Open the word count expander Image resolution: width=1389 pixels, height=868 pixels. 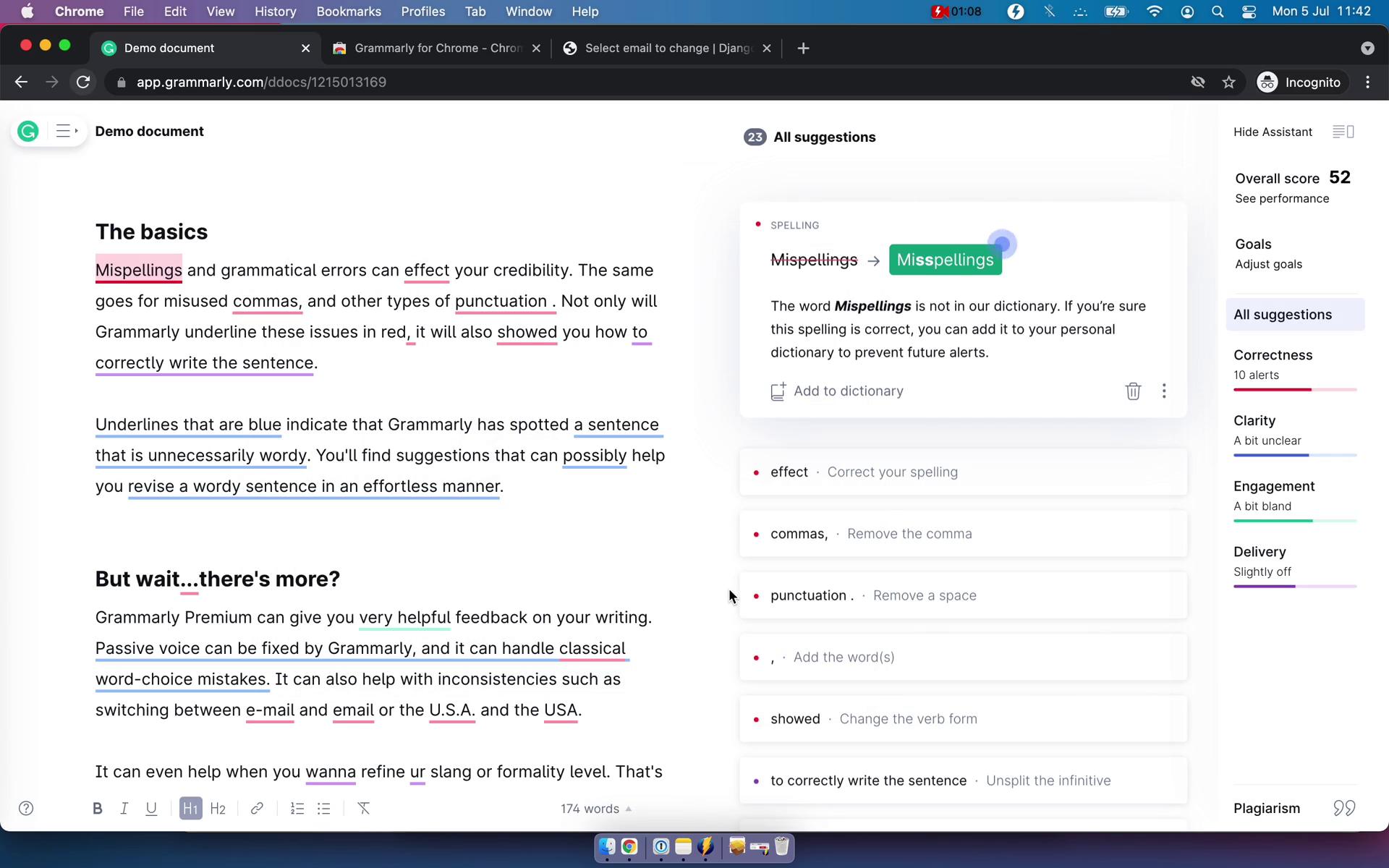pyautogui.click(x=627, y=808)
